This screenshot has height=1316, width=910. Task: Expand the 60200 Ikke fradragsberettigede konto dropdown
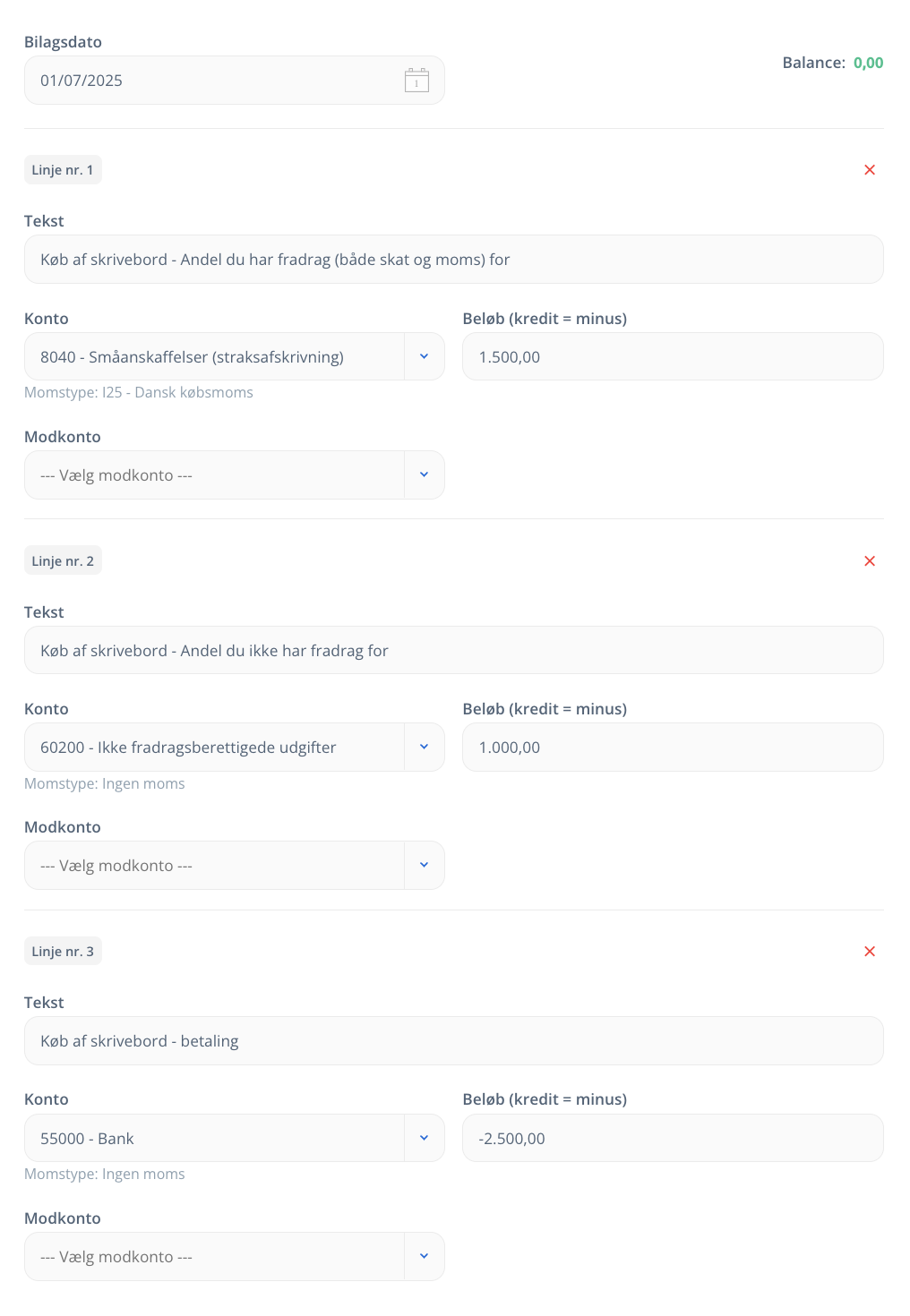point(425,748)
